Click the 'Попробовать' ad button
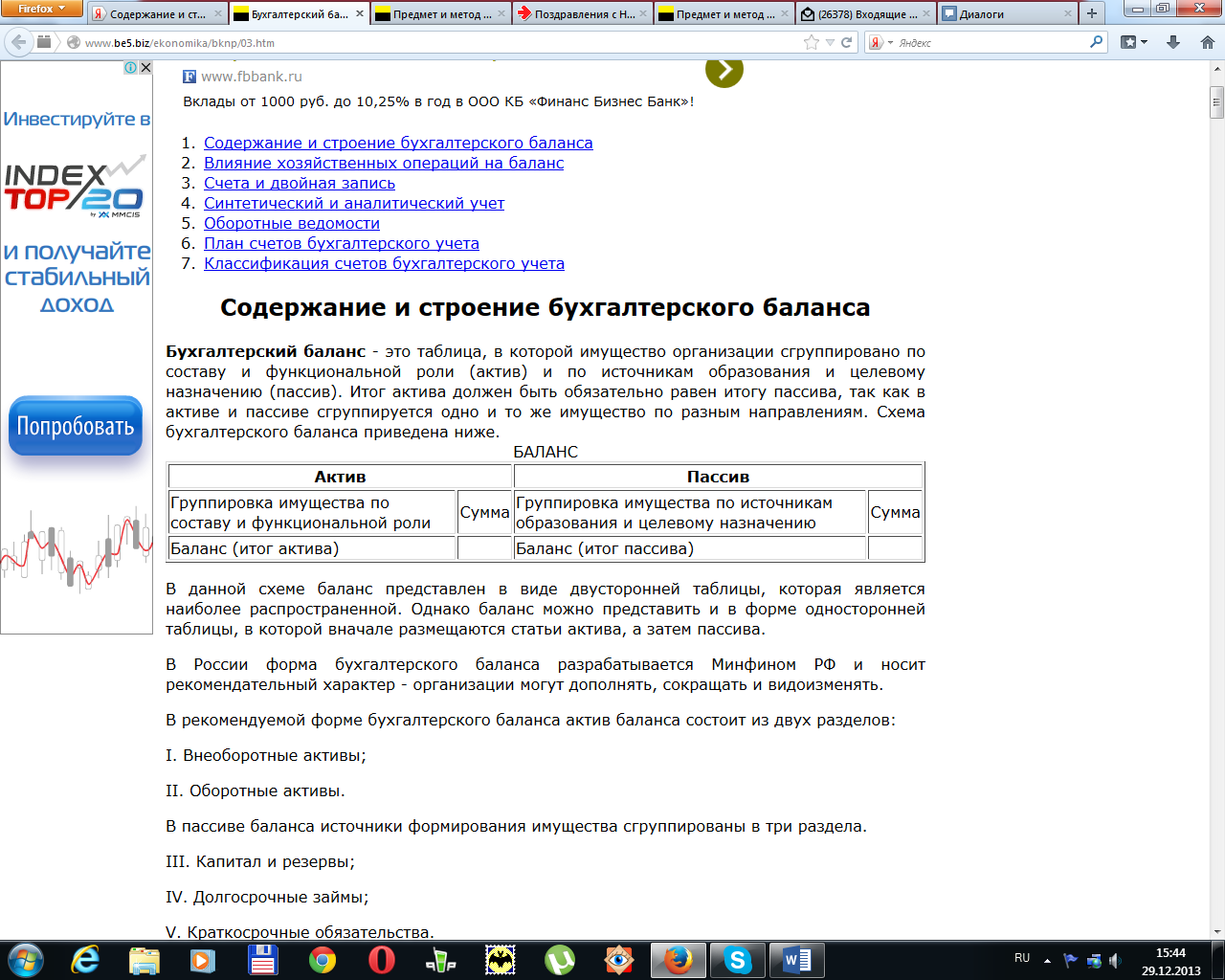The image size is (1225, 980). tap(76, 426)
